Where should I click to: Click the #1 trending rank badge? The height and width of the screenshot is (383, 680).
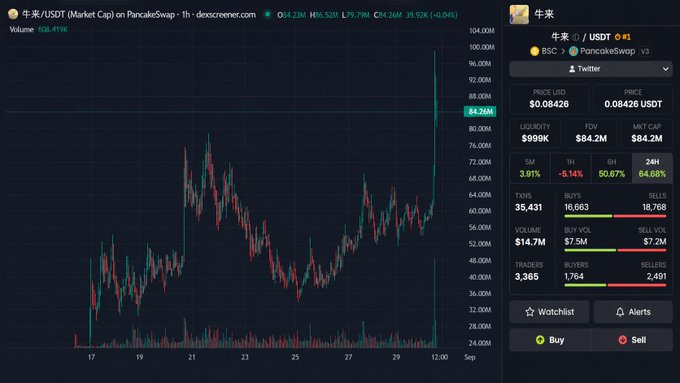pos(623,37)
